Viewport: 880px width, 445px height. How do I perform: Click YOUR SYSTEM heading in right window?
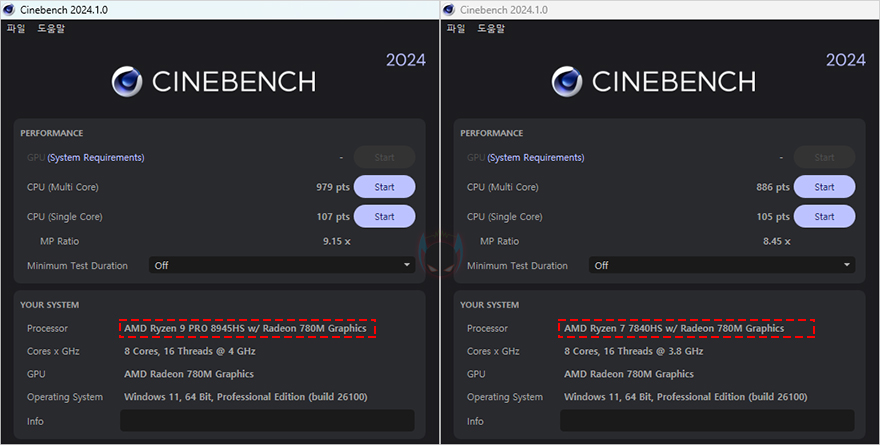click(489, 305)
